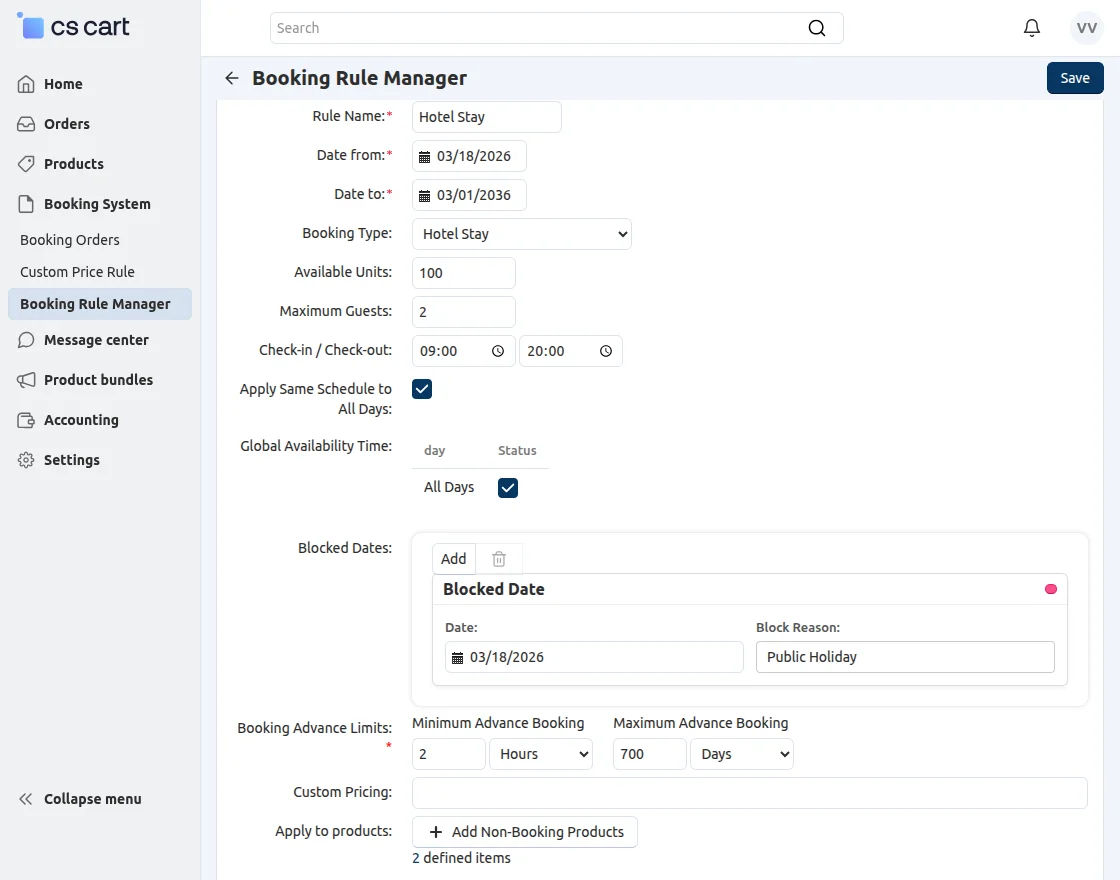Image resolution: width=1120 pixels, height=880 pixels.
Task: Toggle the All Days status checkbox
Action: pos(508,487)
